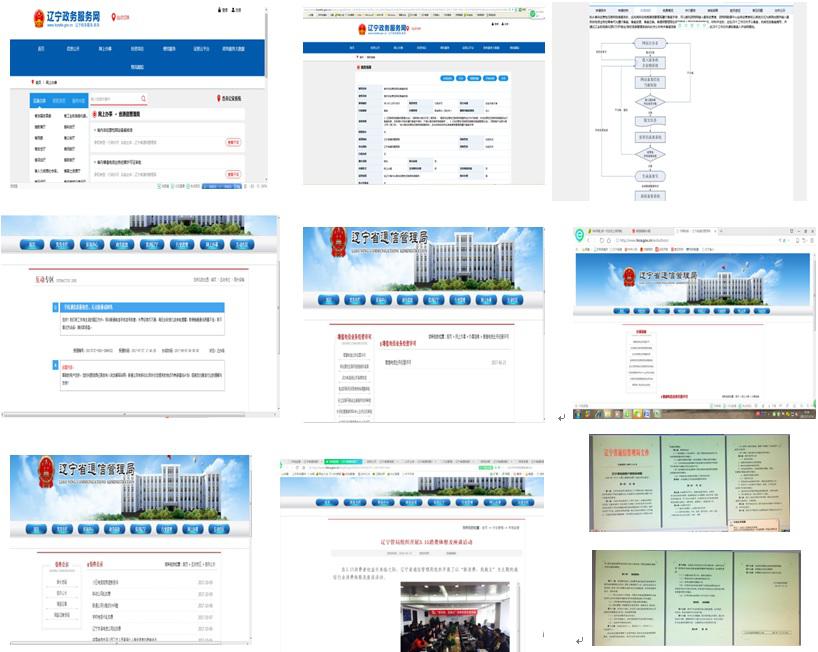The width and height of the screenshot is (818, 652).
Task: Click the red map pin right of the search box
Action: pos(219,99)
